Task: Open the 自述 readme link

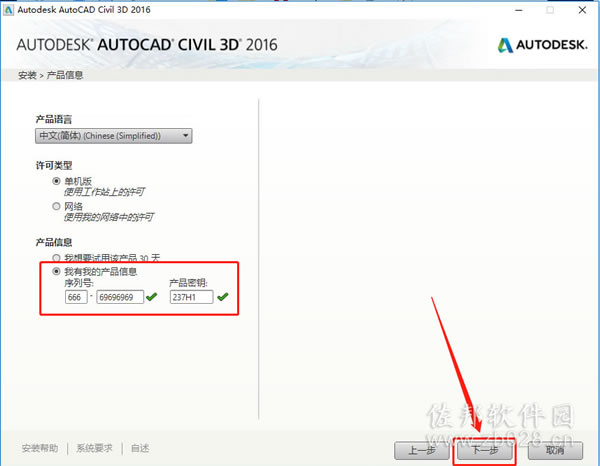Action: [140, 448]
